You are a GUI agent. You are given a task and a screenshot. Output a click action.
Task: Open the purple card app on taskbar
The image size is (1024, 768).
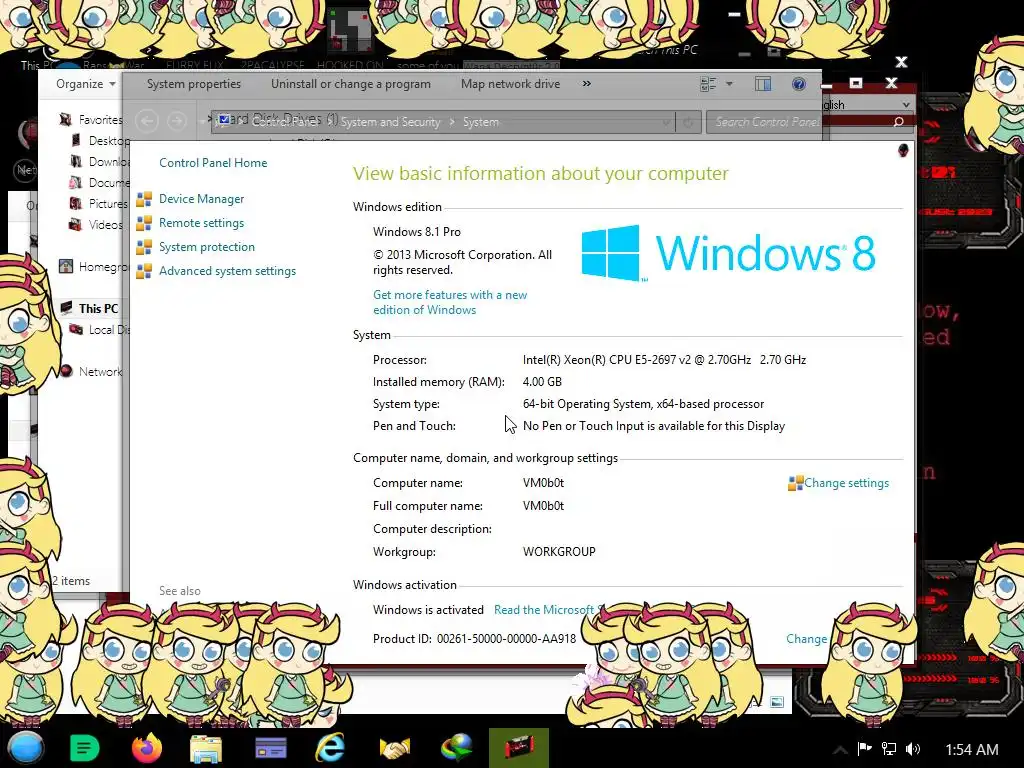270,748
